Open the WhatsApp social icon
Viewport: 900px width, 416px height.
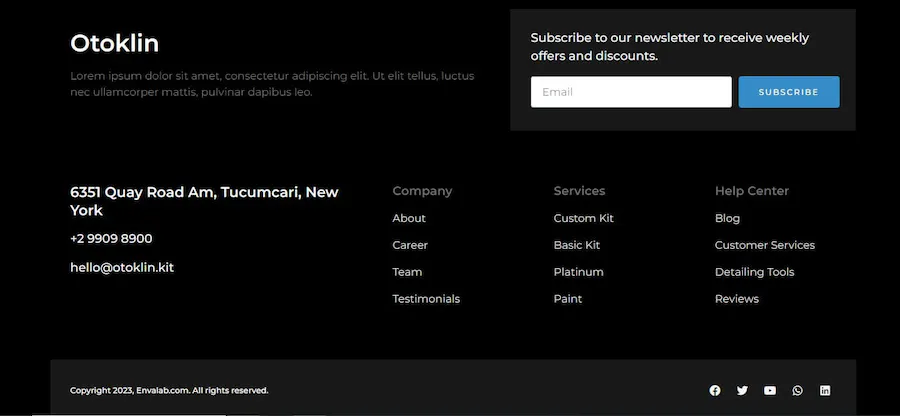pyautogui.click(x=797, y=390)
